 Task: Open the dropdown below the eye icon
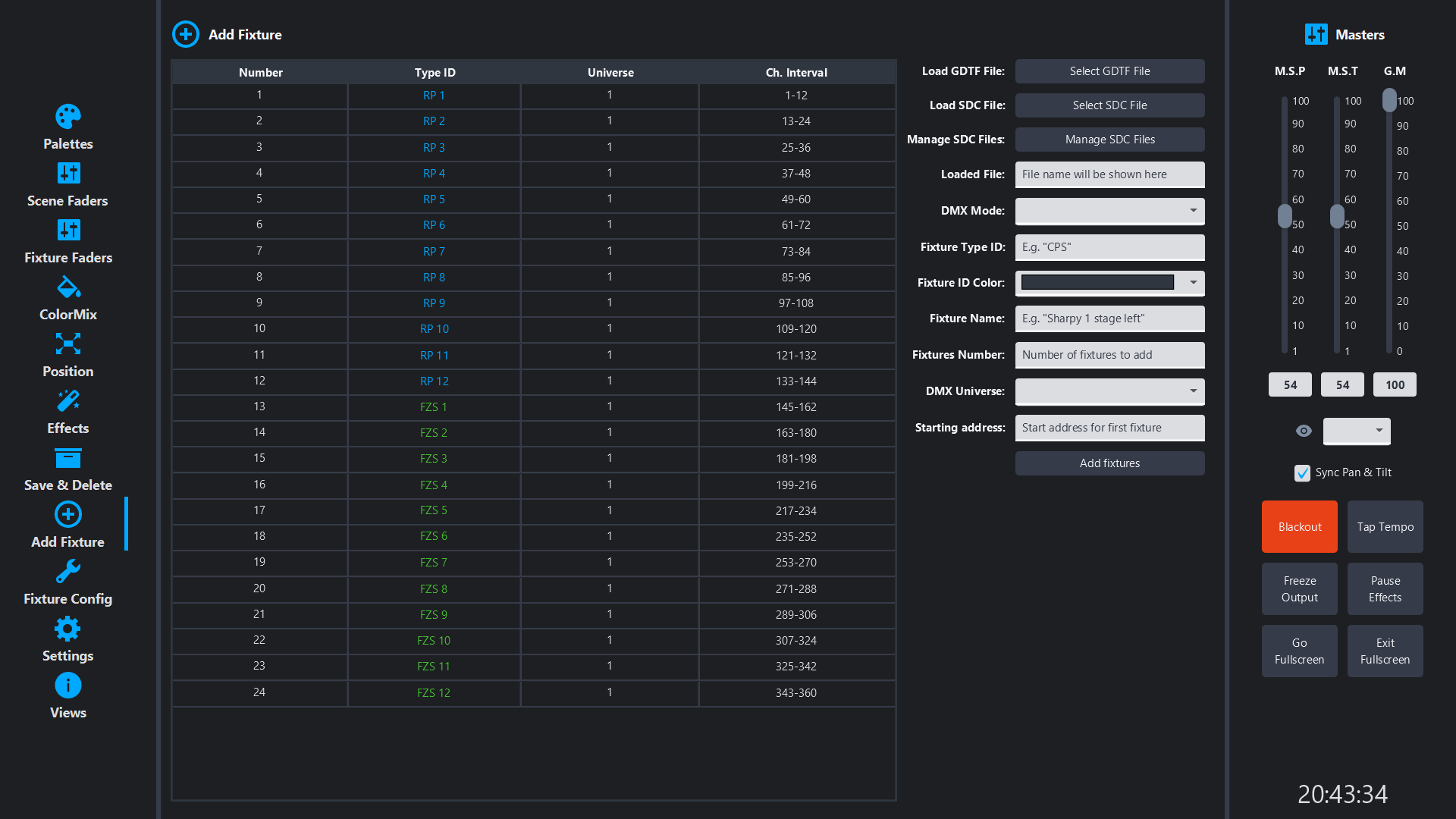1356,431
